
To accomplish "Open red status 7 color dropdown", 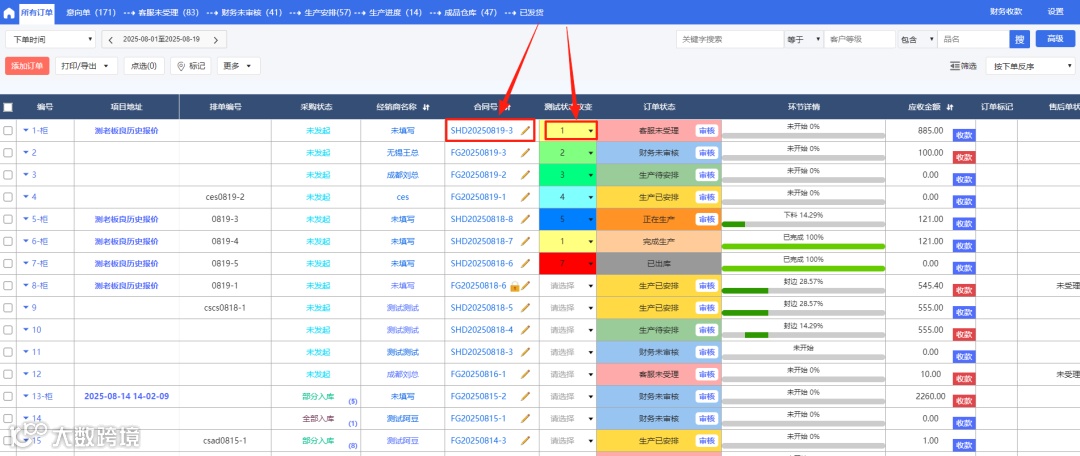I will click(570, 263).
